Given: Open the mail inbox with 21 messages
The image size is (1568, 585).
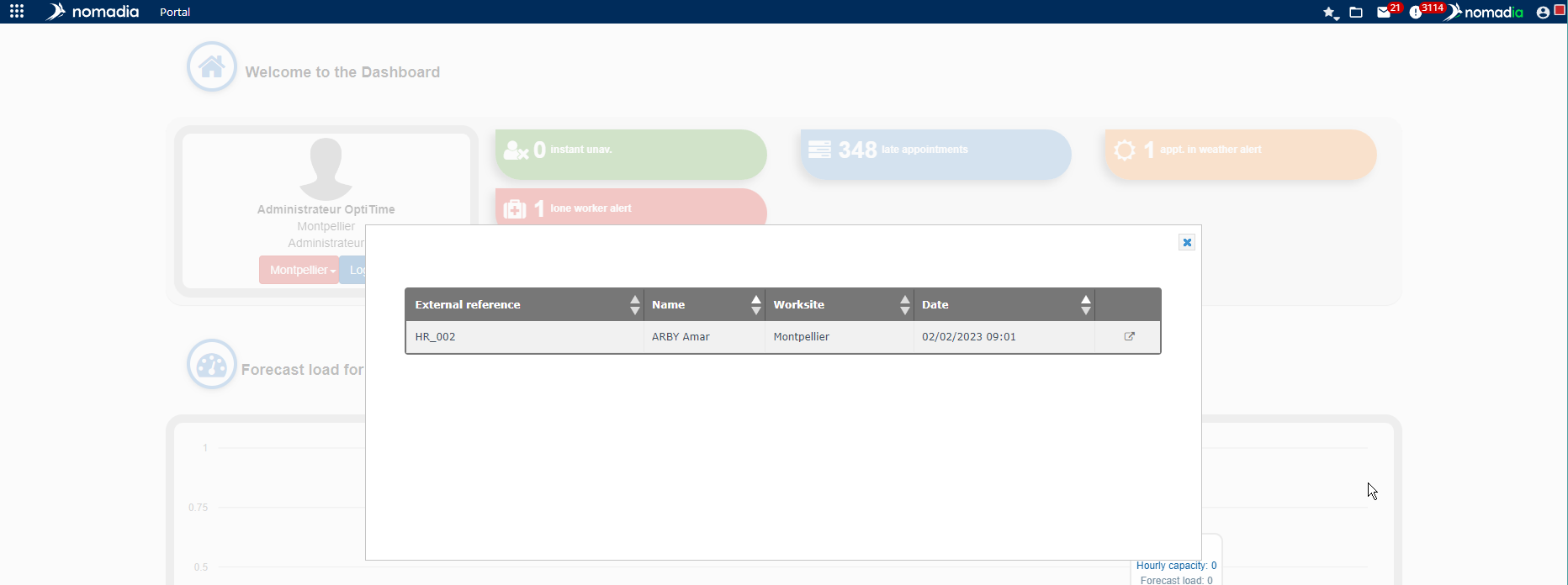Looking at the screenshot, I should pos(1384,13).
